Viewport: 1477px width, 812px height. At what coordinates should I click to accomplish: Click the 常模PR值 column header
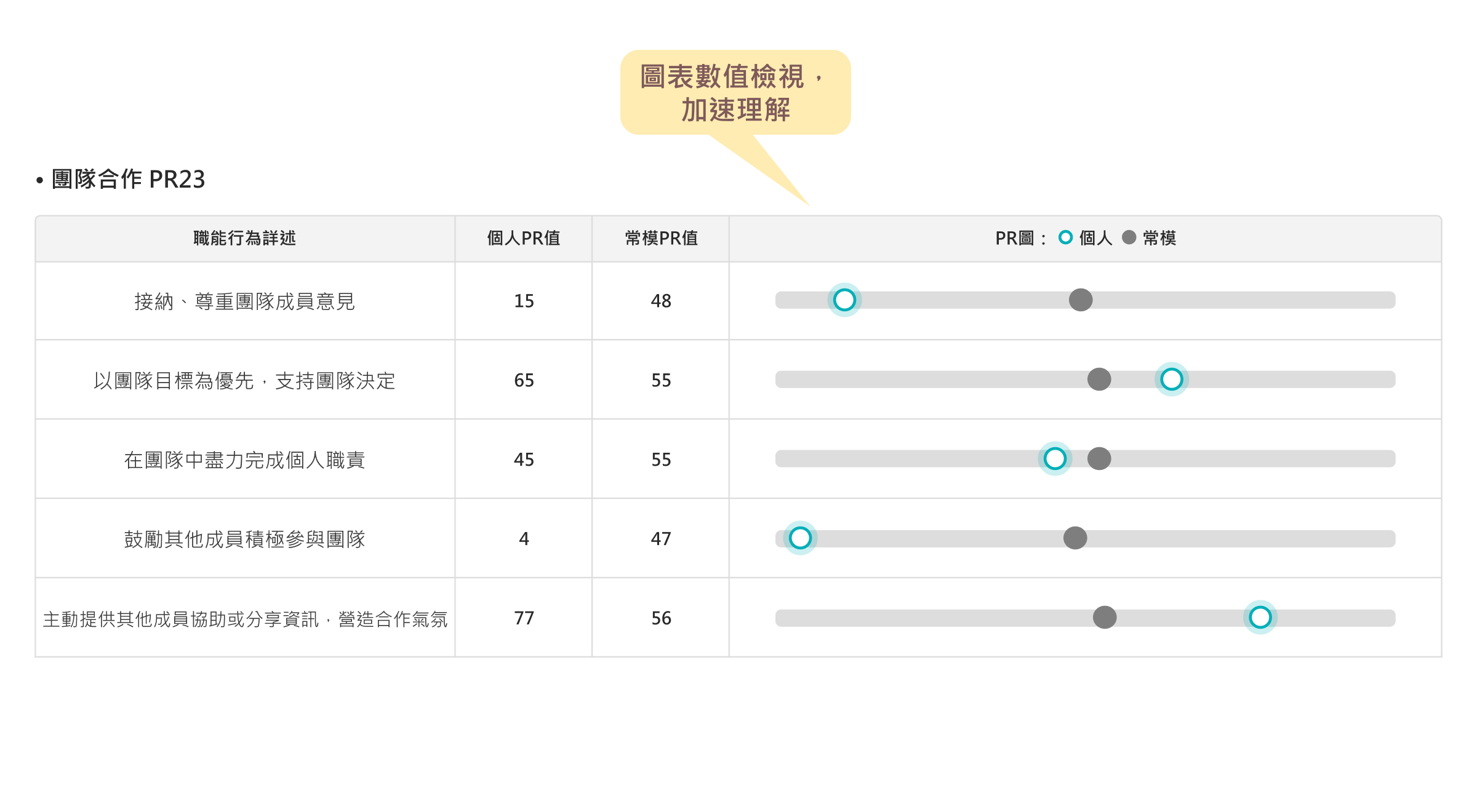(x=661, y=238)
